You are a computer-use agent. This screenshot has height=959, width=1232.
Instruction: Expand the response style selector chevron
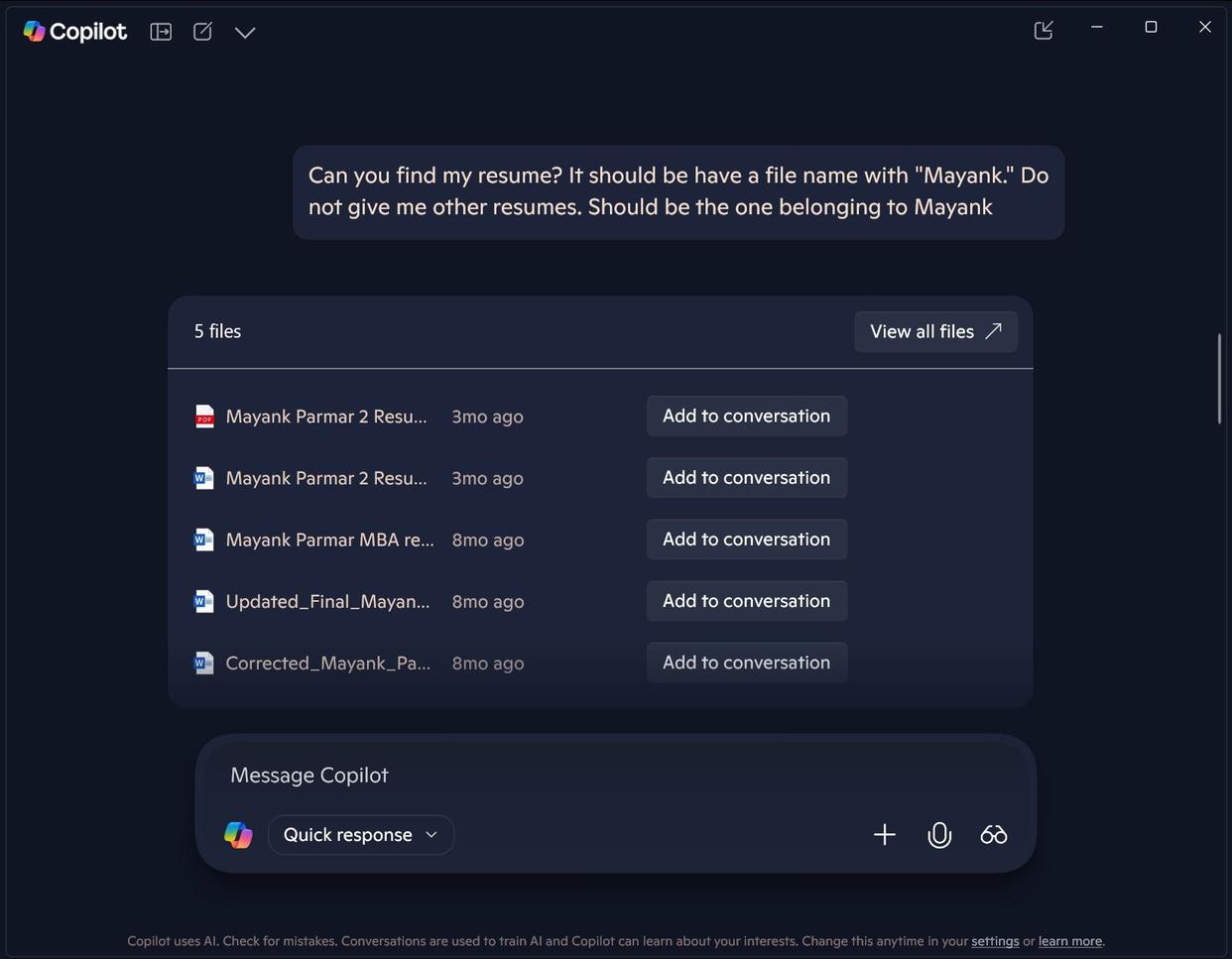click(431, 834)
